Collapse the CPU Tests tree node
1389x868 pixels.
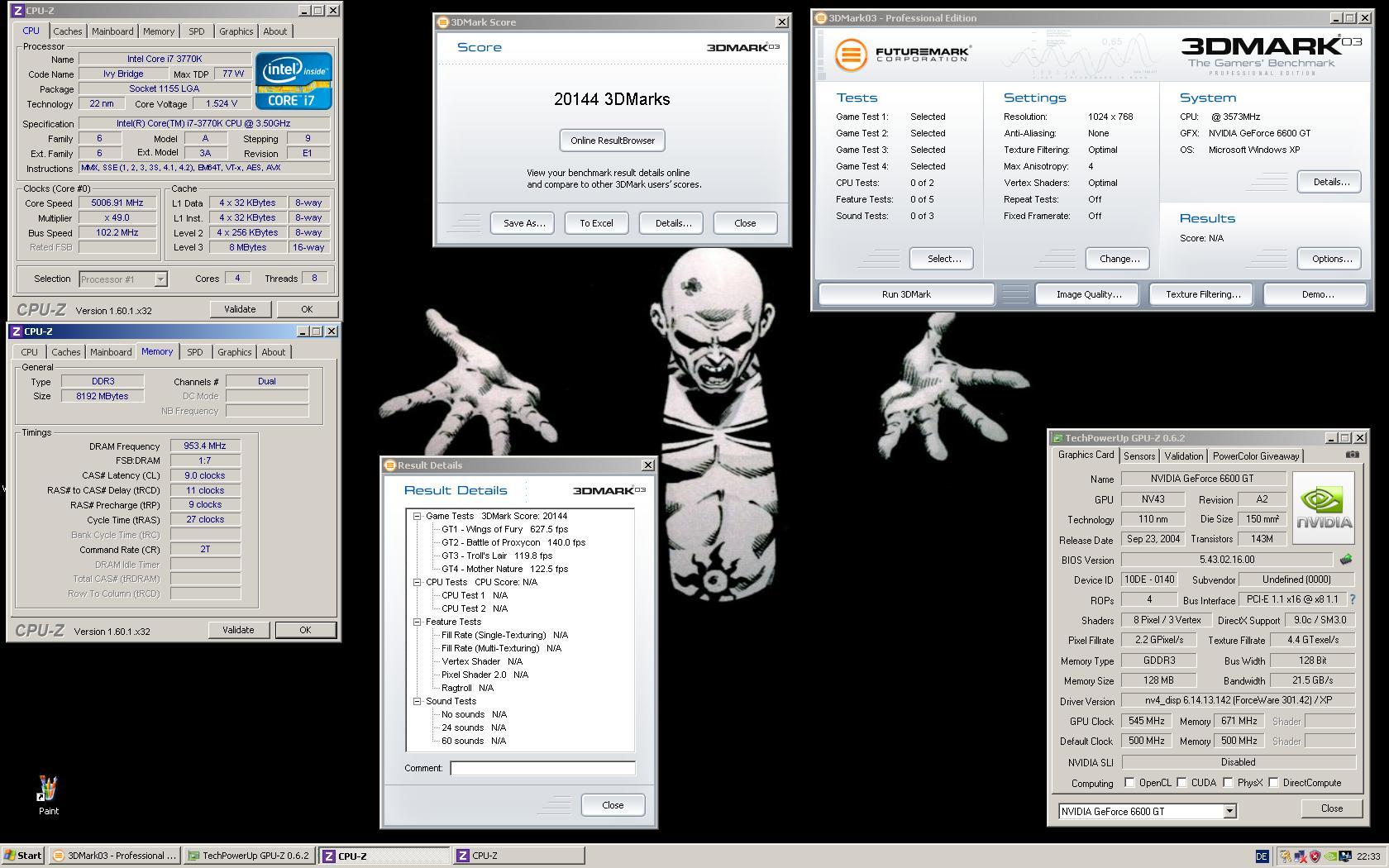418,582
